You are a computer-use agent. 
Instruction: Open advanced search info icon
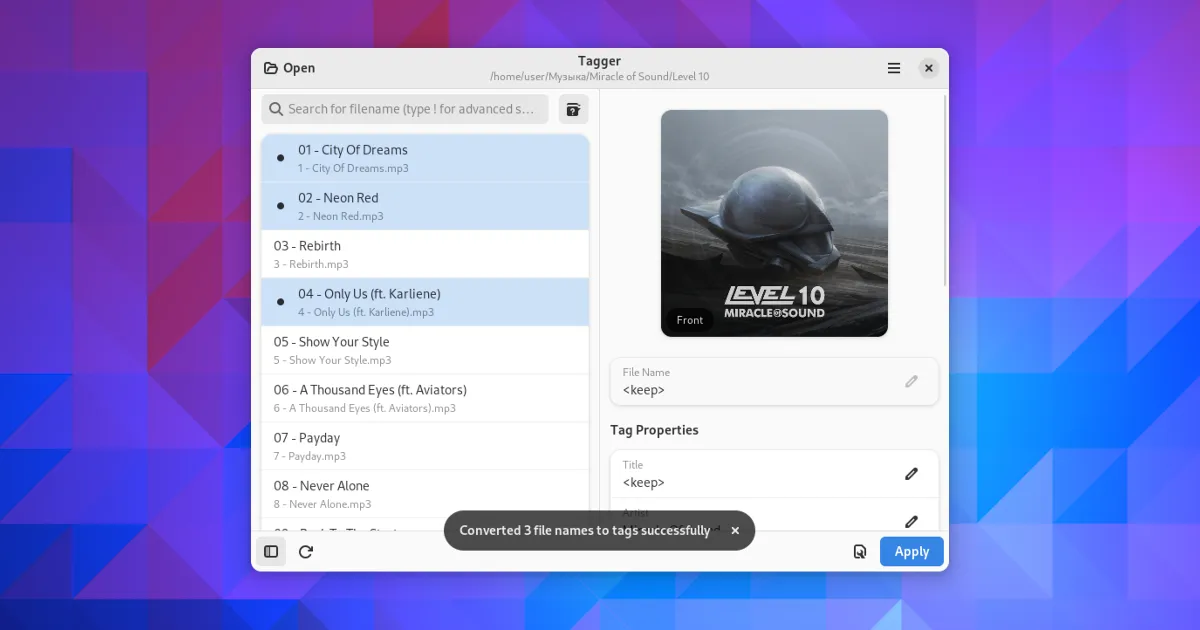tap(573, 109)
